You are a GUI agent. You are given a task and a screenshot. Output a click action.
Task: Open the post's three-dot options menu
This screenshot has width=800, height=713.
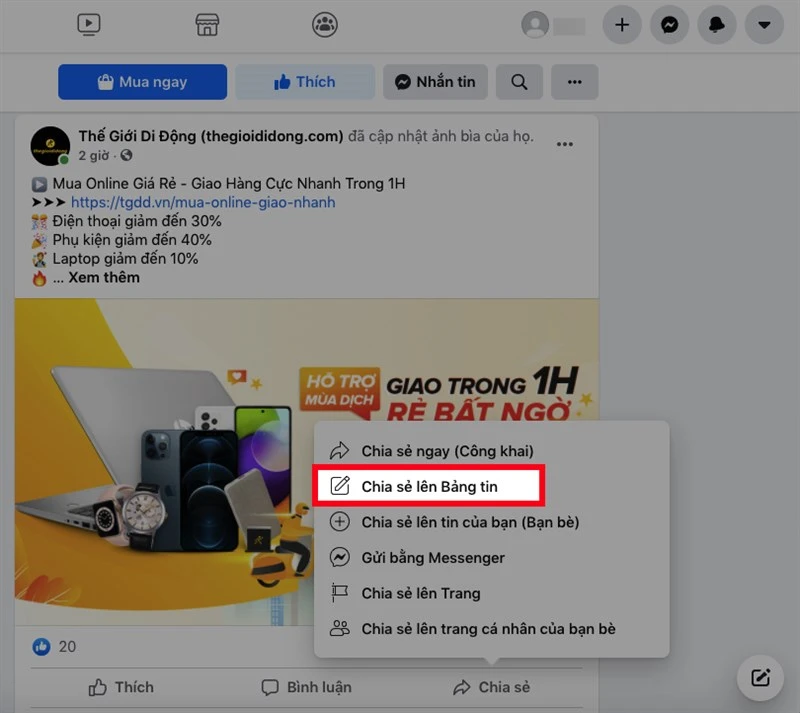tap(564, 144)
